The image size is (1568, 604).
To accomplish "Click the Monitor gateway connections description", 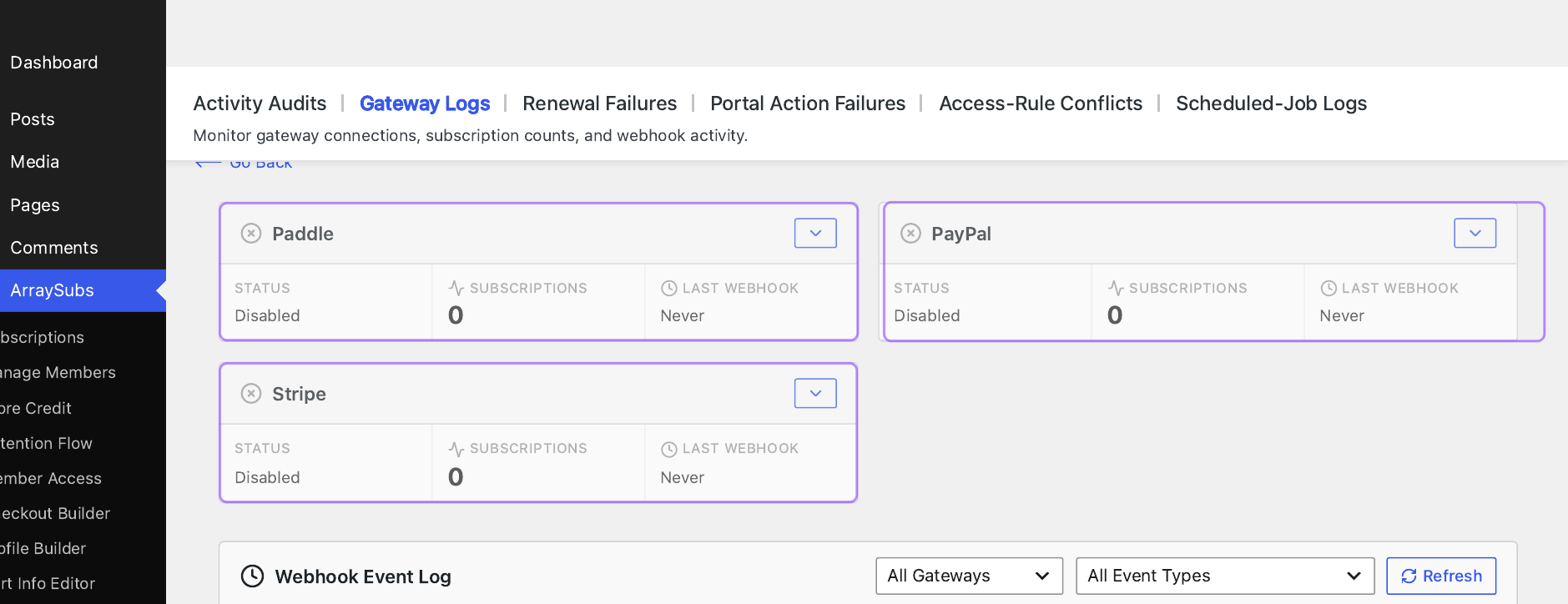I will [471, 135].
